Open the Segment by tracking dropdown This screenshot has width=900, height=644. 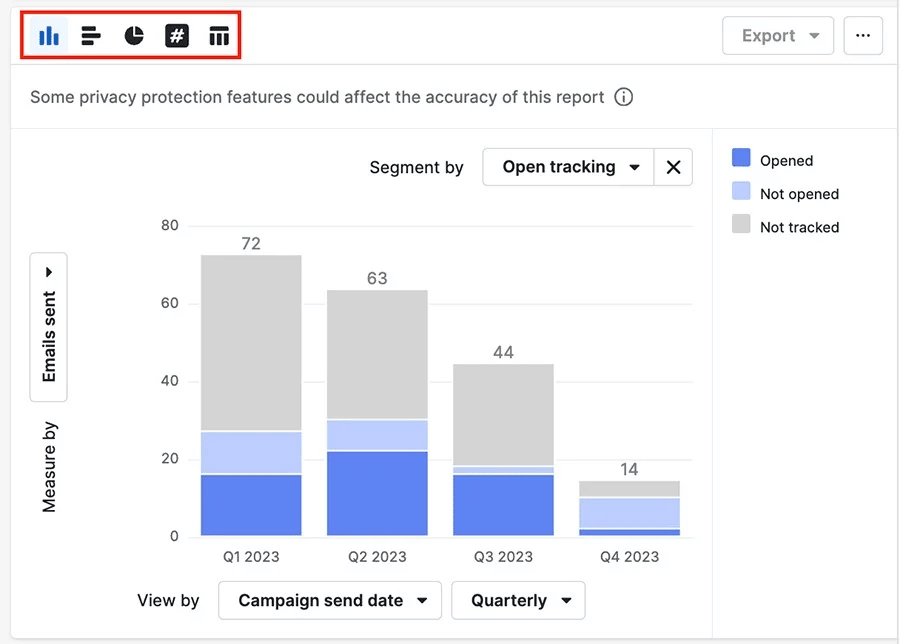pos(567,167)
